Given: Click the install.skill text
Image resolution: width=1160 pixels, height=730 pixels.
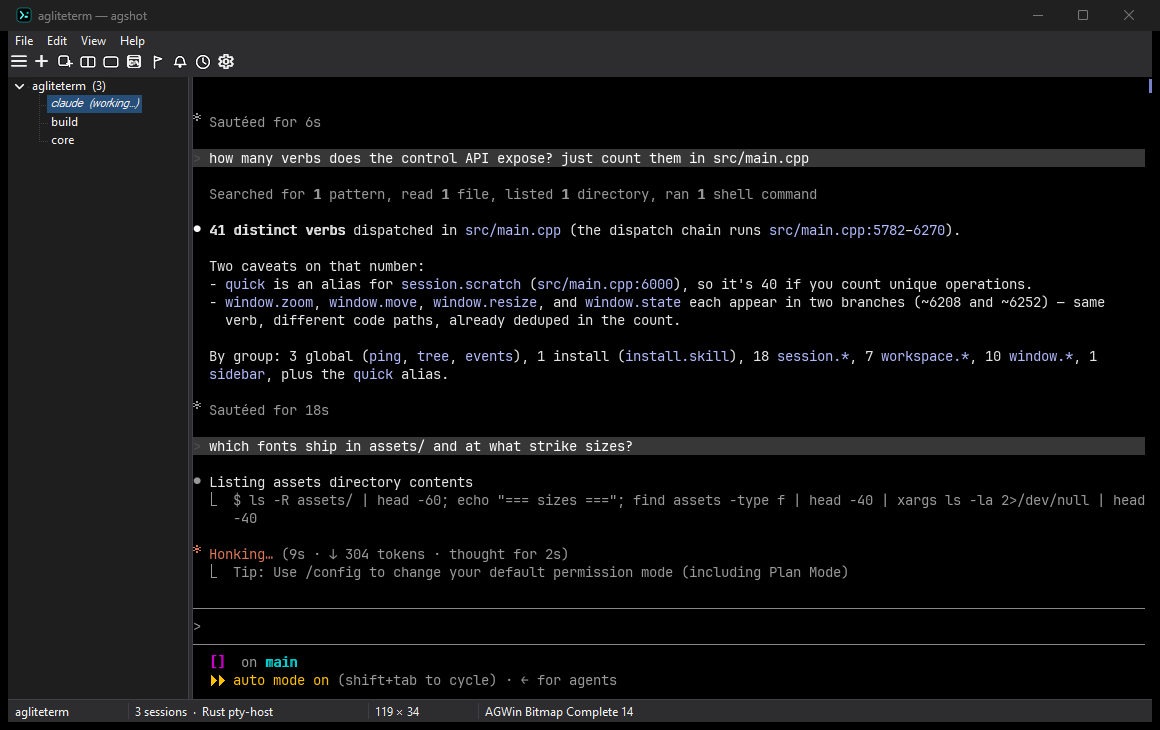Looking at the screenshot, I should [x=677, y=356].
